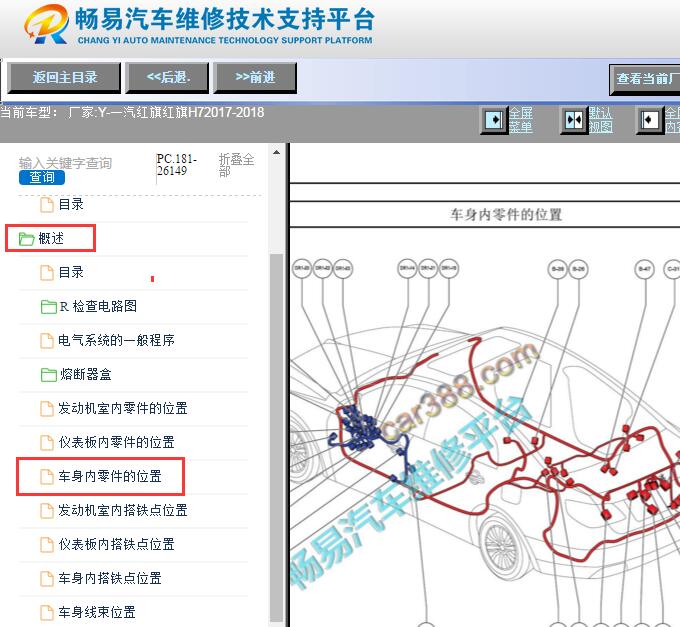Viewport: 680px width, 627px height.
Task: Click the PC.181-26149 code text
Action: (177, 165)
